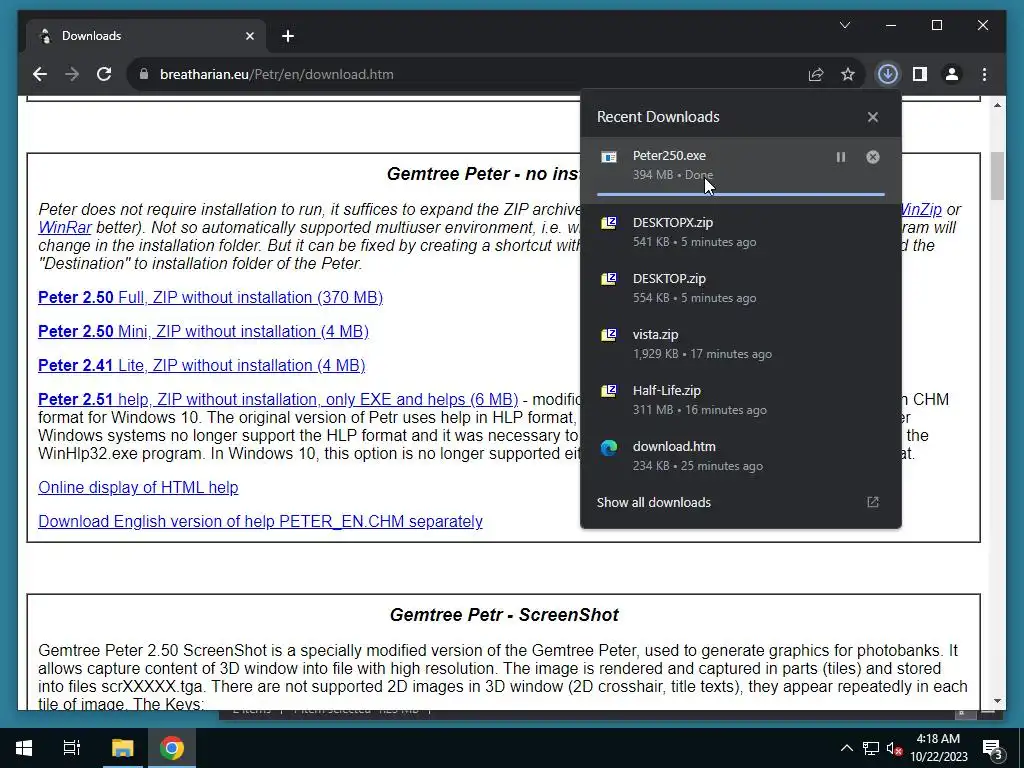1024x768 pixels.
Task: Click the Peter250.exe download progress bar
Action: (741, 194)
